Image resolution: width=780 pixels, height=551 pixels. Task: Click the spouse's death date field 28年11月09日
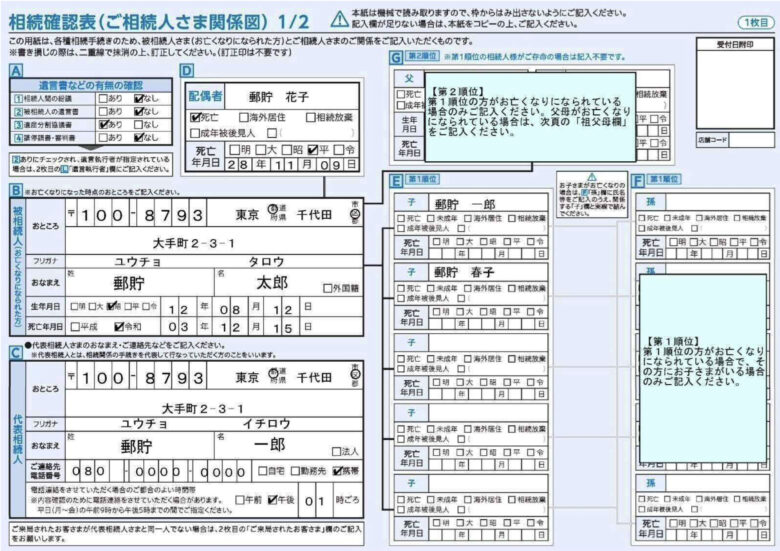(x=292, y=165)
